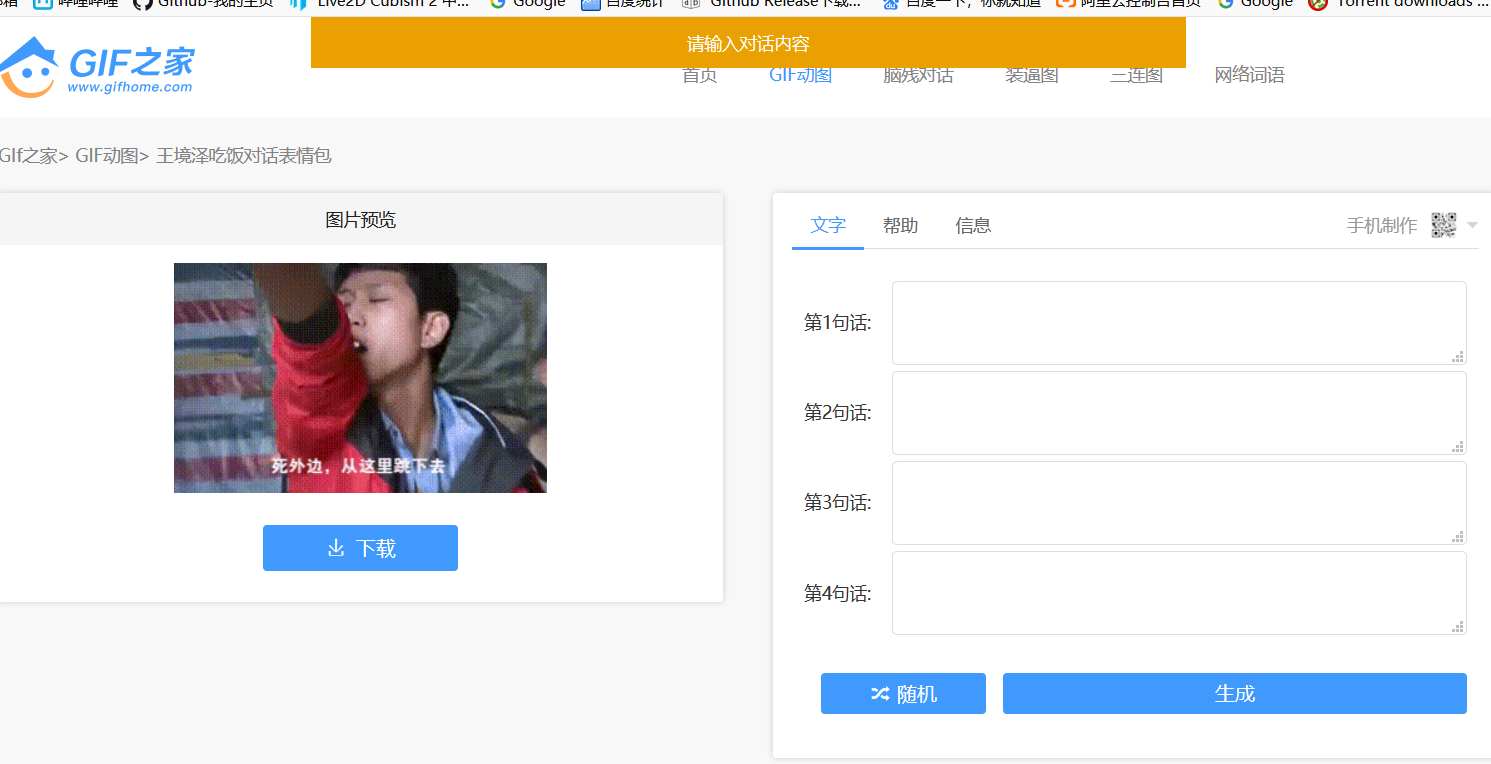This screenshot has height=764, width=1491.
Task: Switch to the 文字 tab
Action: pos(828,225)
